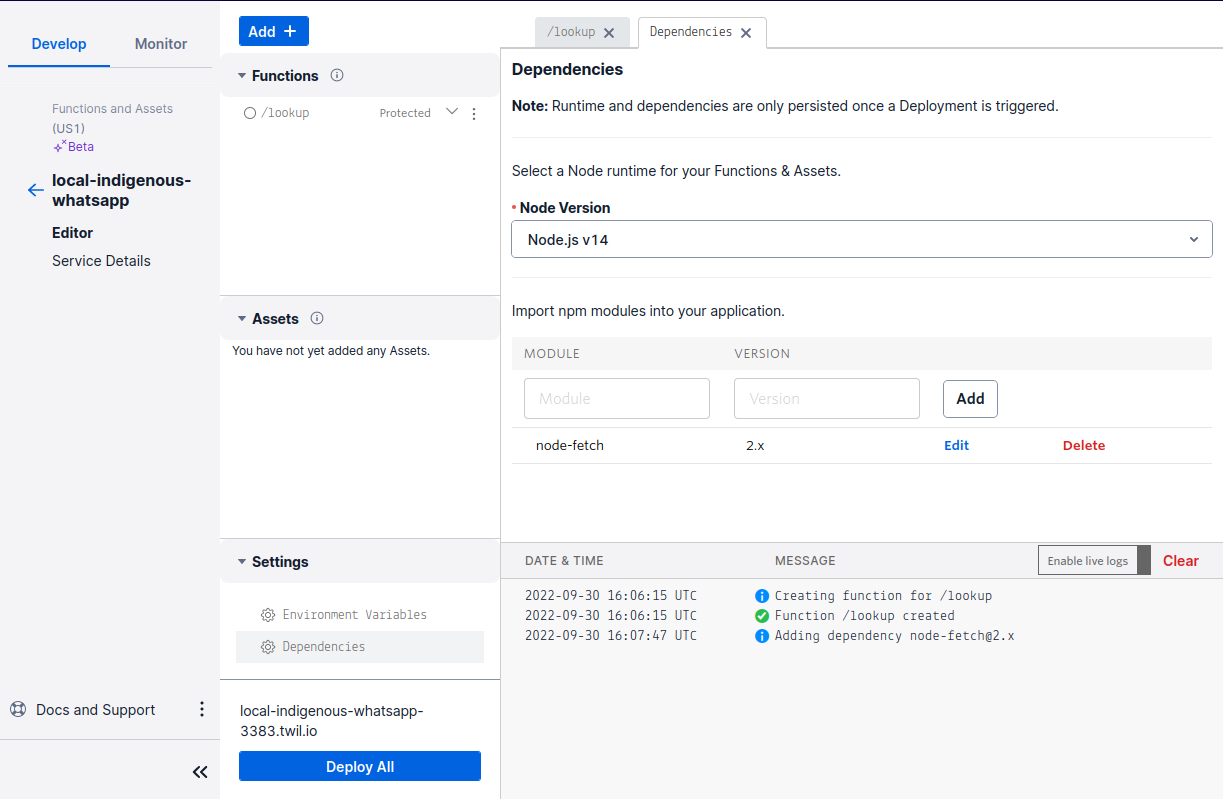Collapse the Assets section
Viewport: 1223px width, 799px height.
[242, 319]
